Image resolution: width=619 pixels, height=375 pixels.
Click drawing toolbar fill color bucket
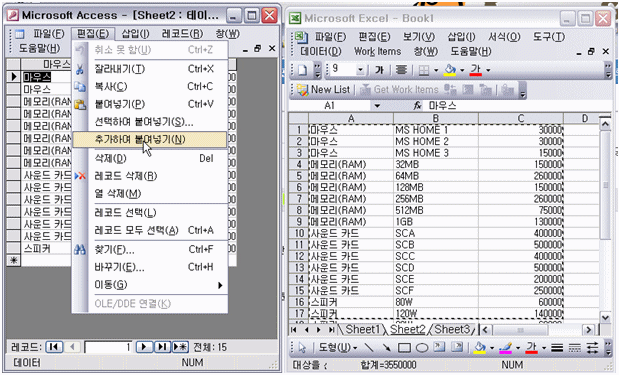(480, 348)
